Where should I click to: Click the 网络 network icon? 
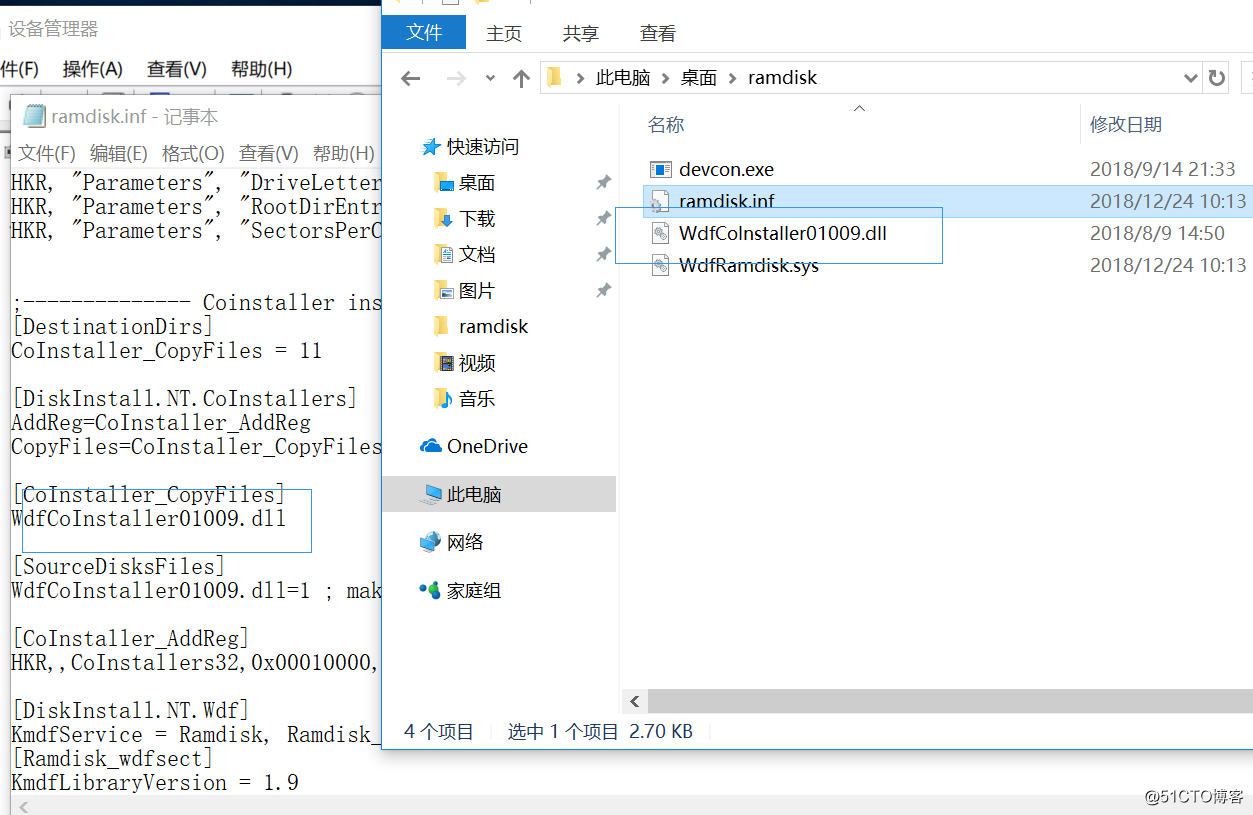pos(430,542)
